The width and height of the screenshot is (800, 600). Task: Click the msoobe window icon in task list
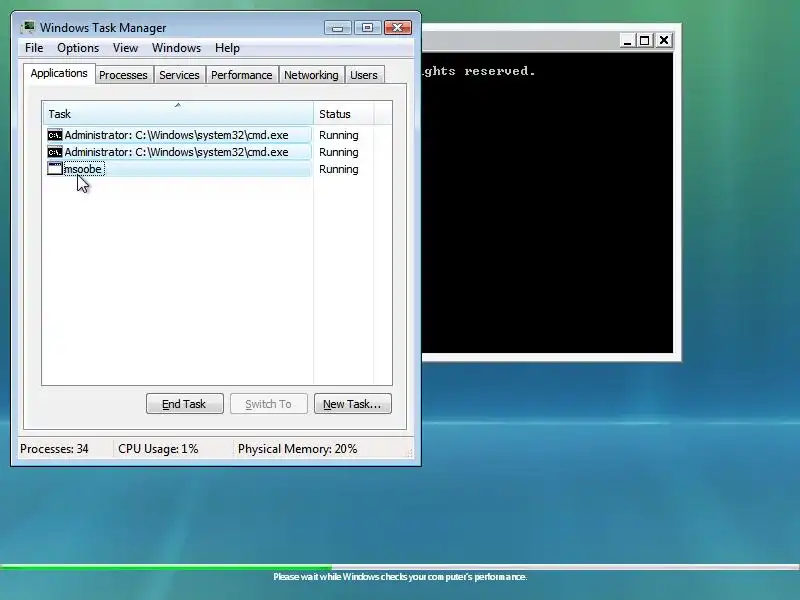pyautogui.click(x=55, y=169)
